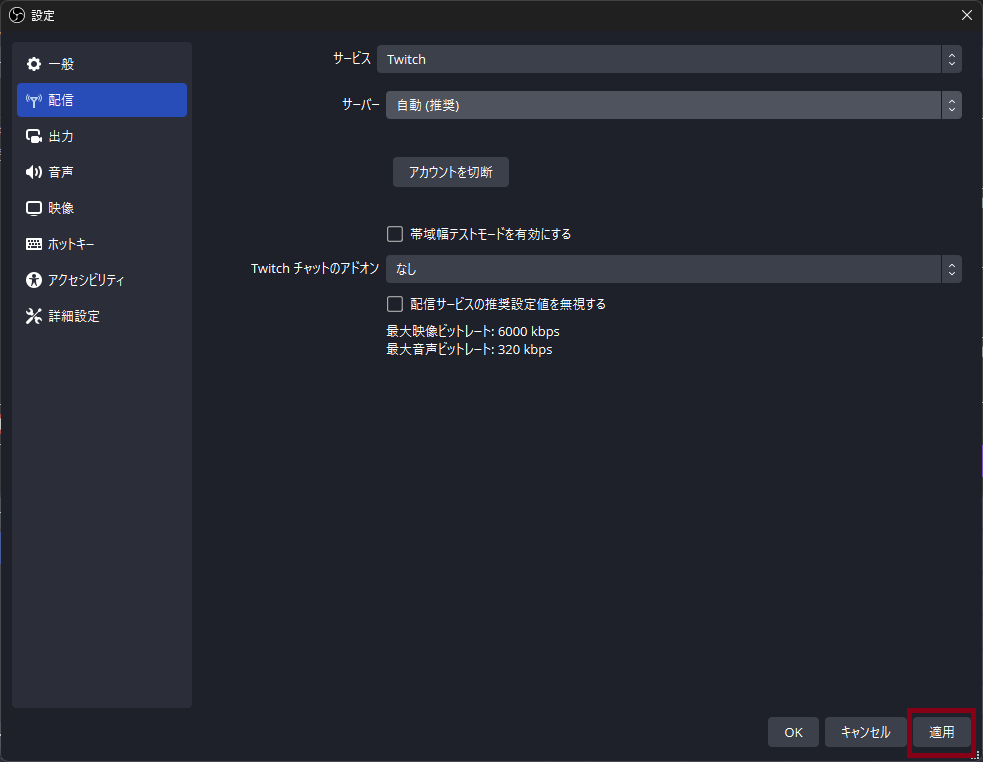Screen dimensions: 983x762
Task: Click the General gear icon in sidebar
Action: pos(34,64)
